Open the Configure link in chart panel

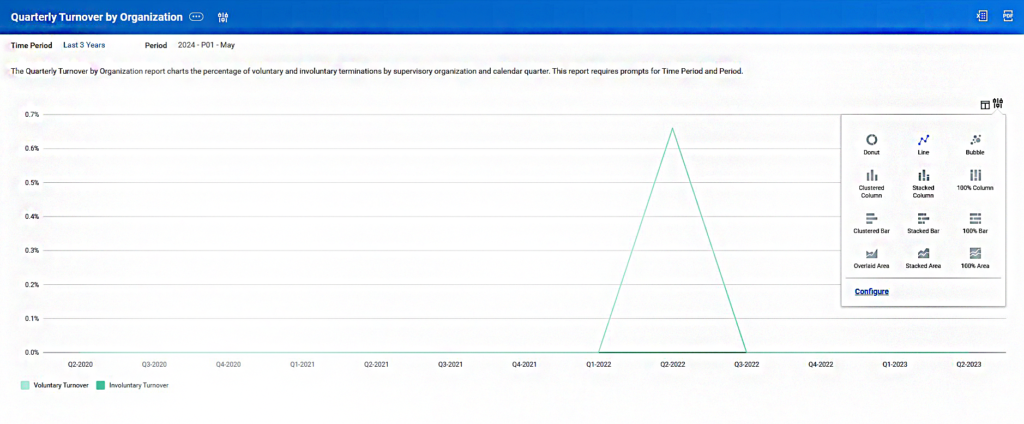pyautogui.click(x=871, y=291)
